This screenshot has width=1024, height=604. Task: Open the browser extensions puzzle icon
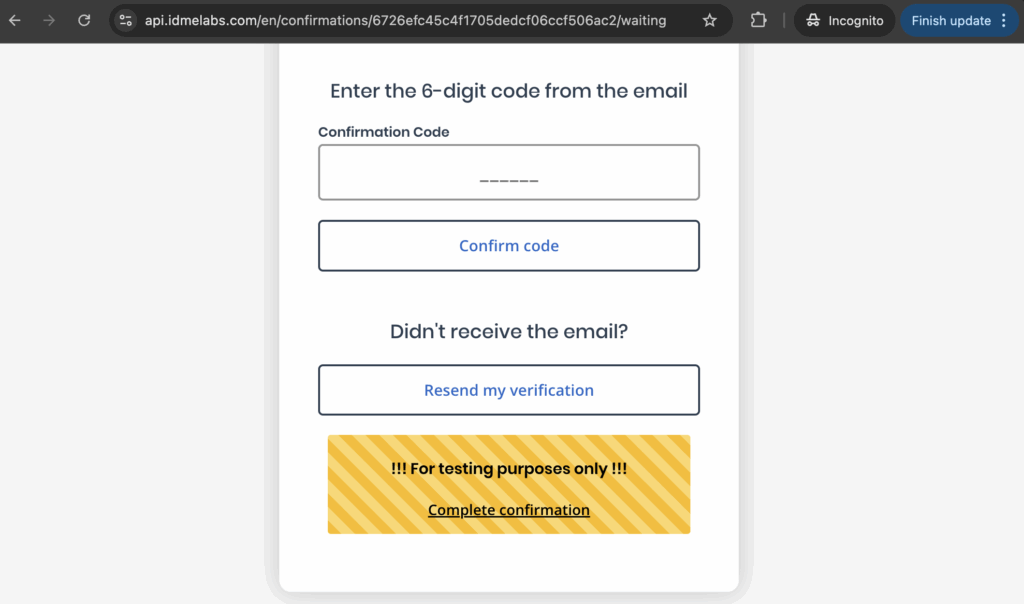[758, 20]
